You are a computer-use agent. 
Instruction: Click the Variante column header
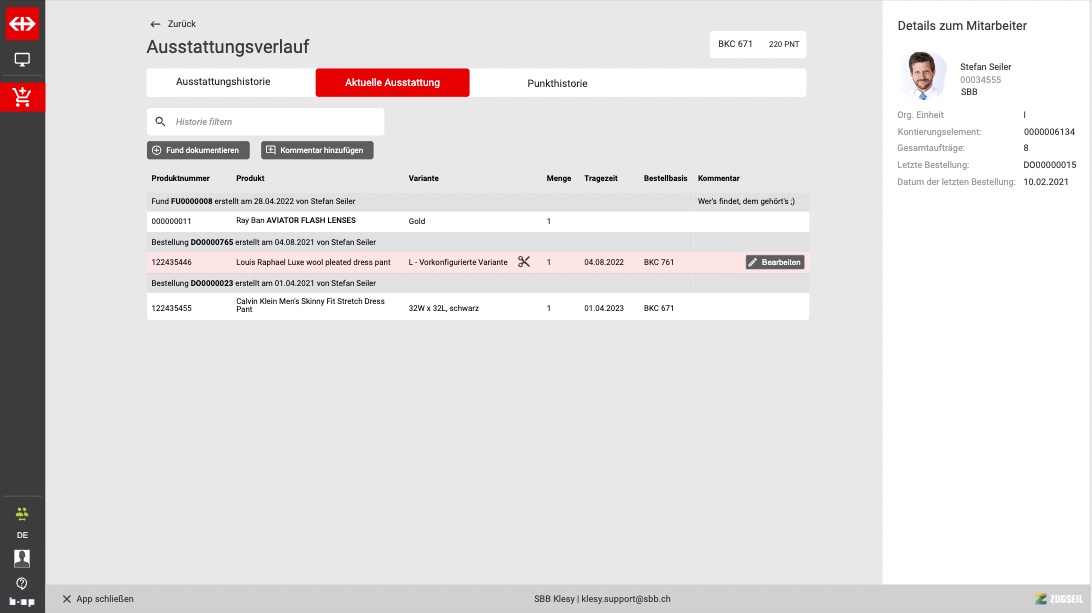click(x=423, y=178)
